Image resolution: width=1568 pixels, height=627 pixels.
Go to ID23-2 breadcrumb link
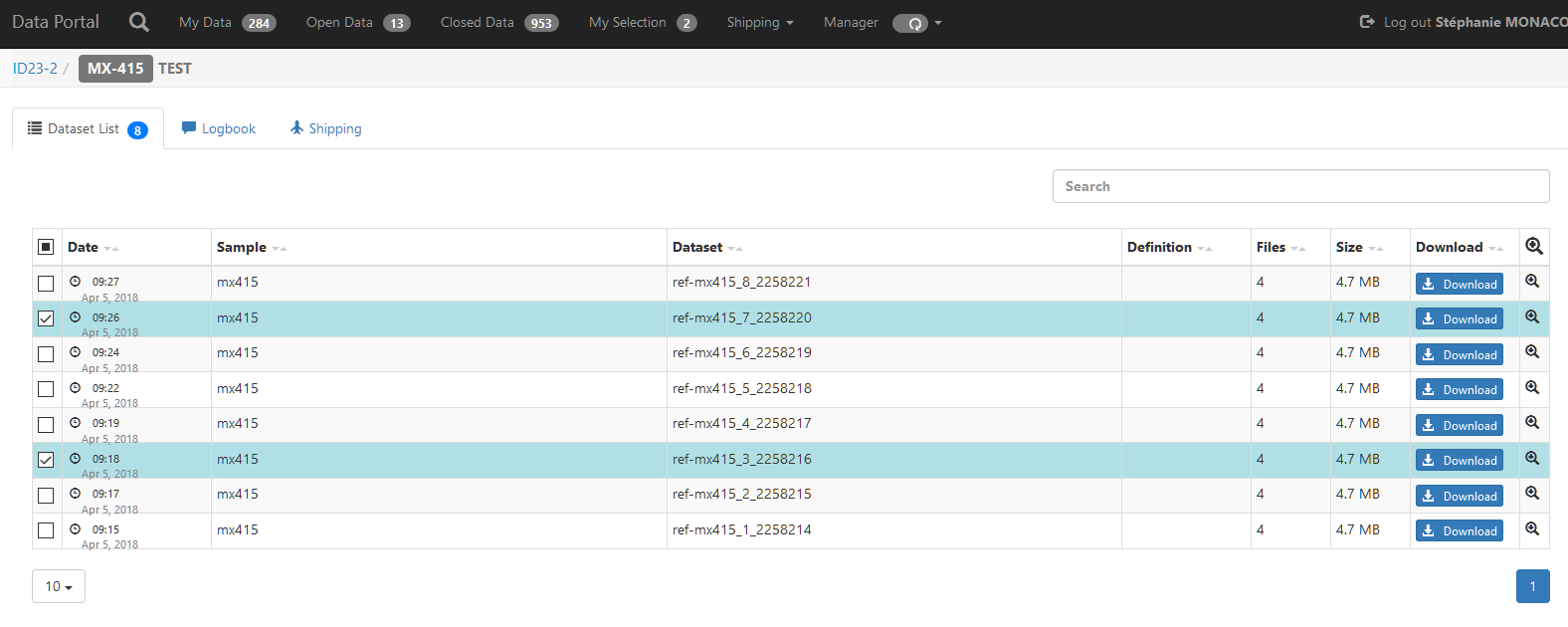(35, 69)
